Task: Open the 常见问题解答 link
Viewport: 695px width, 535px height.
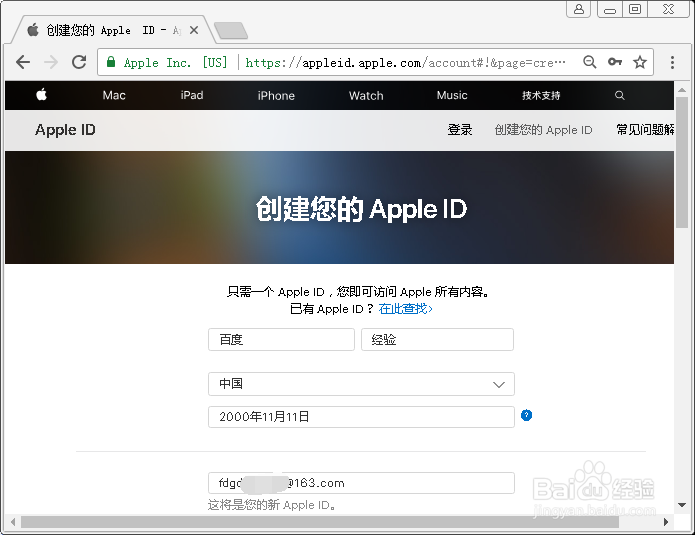Action: coord(645,130)
